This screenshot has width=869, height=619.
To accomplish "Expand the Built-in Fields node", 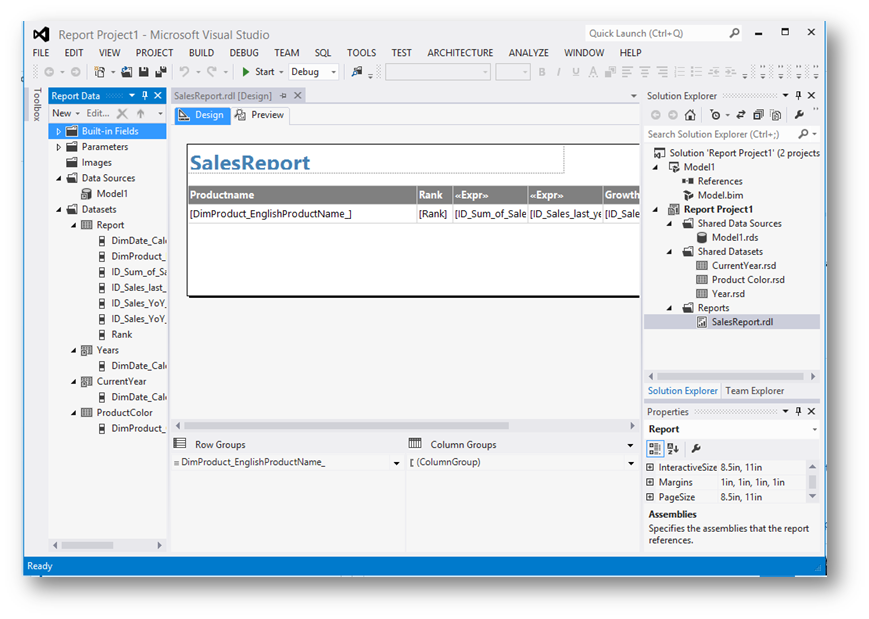I will click(x=59, y=131).
